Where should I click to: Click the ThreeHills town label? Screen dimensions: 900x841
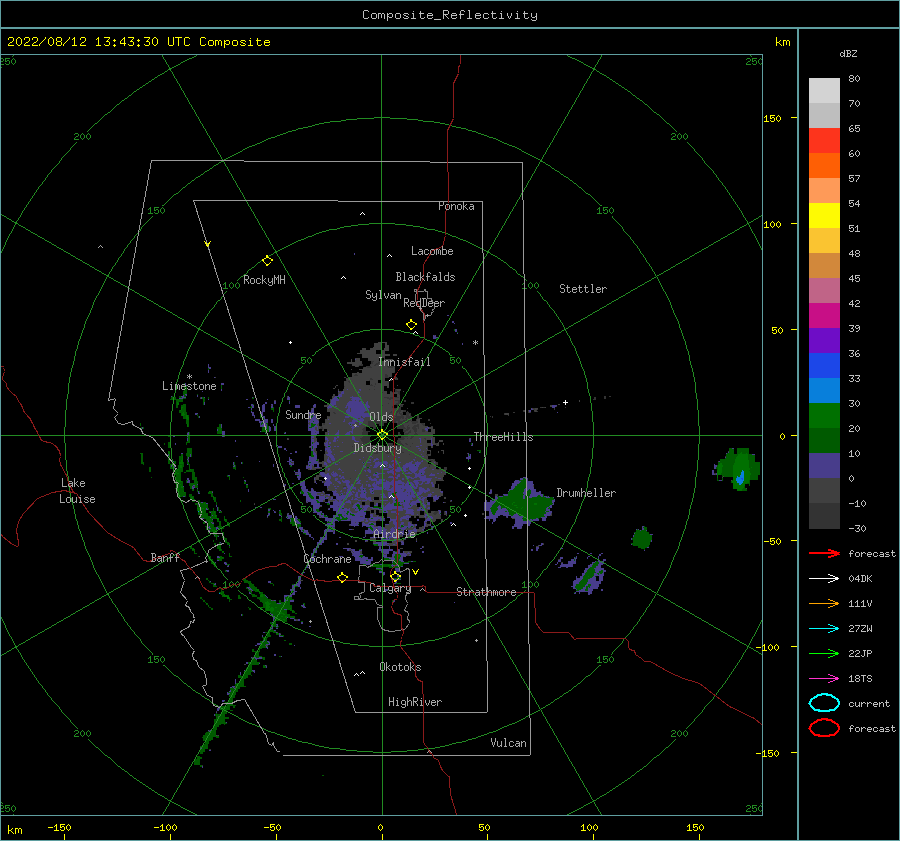[503, 437]
